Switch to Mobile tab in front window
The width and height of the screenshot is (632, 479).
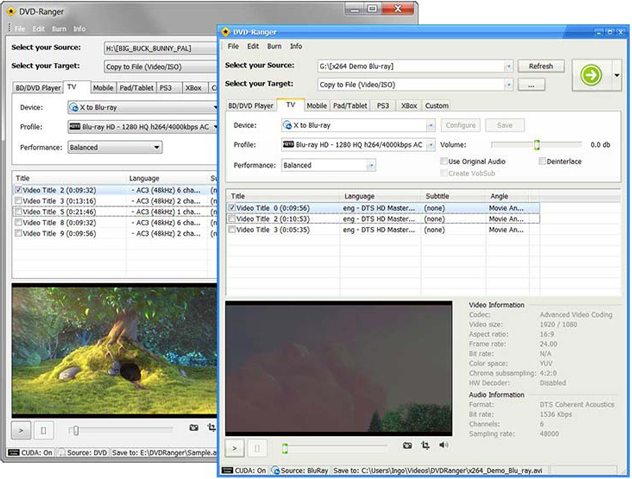tap(316, 106)
